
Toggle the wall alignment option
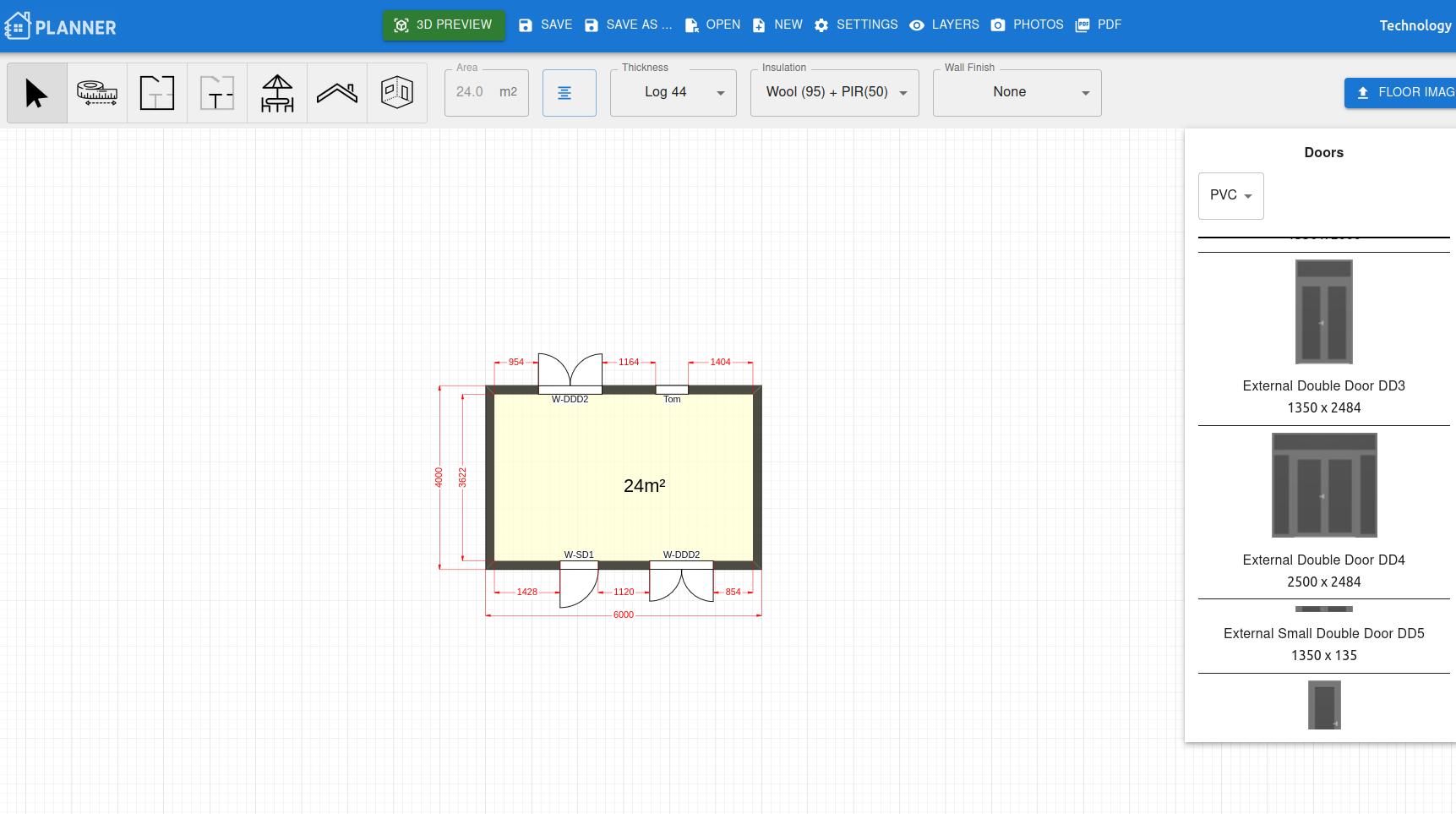(569, 92)
